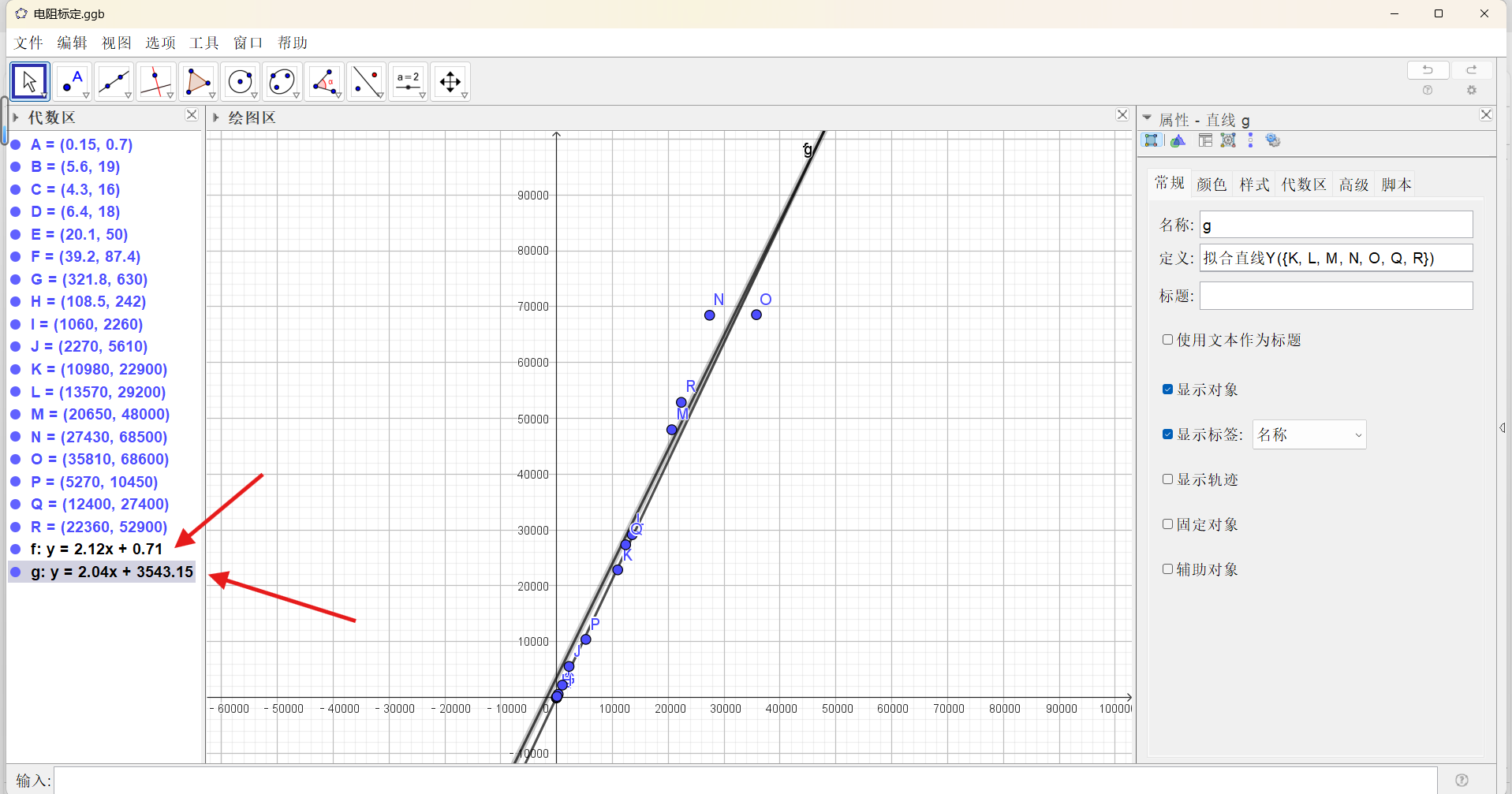Close the 属性 properties panel
The height and width of the screenshot is (794, 1512).
1486,115
